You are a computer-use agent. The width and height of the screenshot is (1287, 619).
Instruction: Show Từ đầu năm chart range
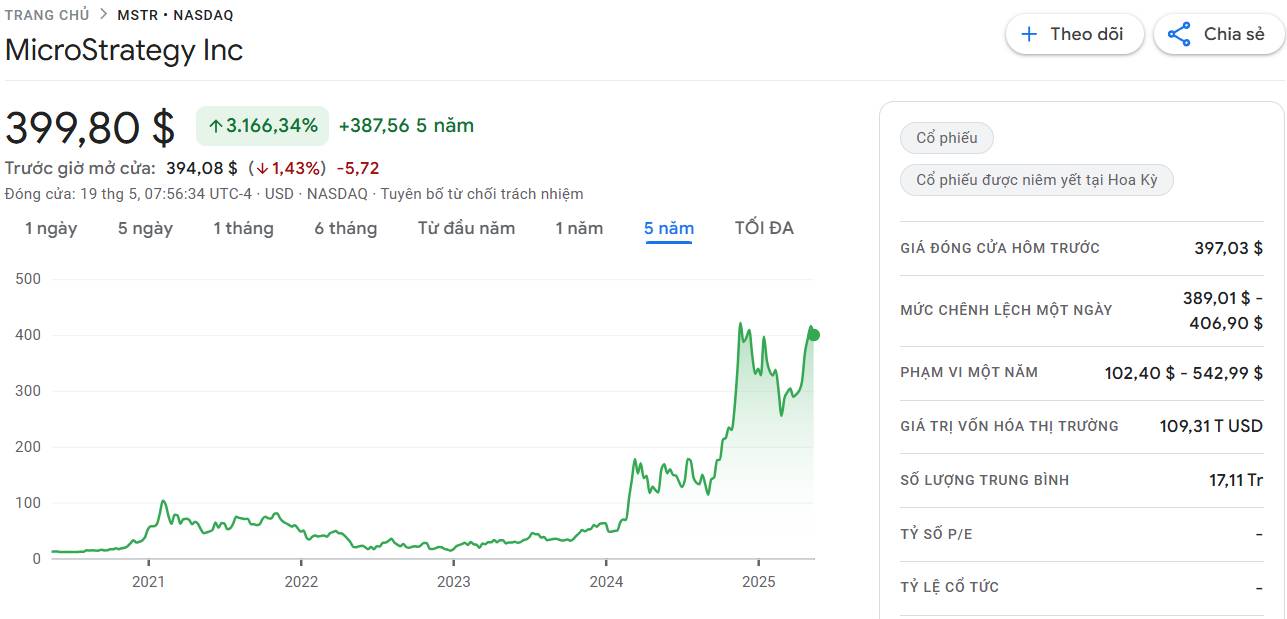click(x=466, y=228)
